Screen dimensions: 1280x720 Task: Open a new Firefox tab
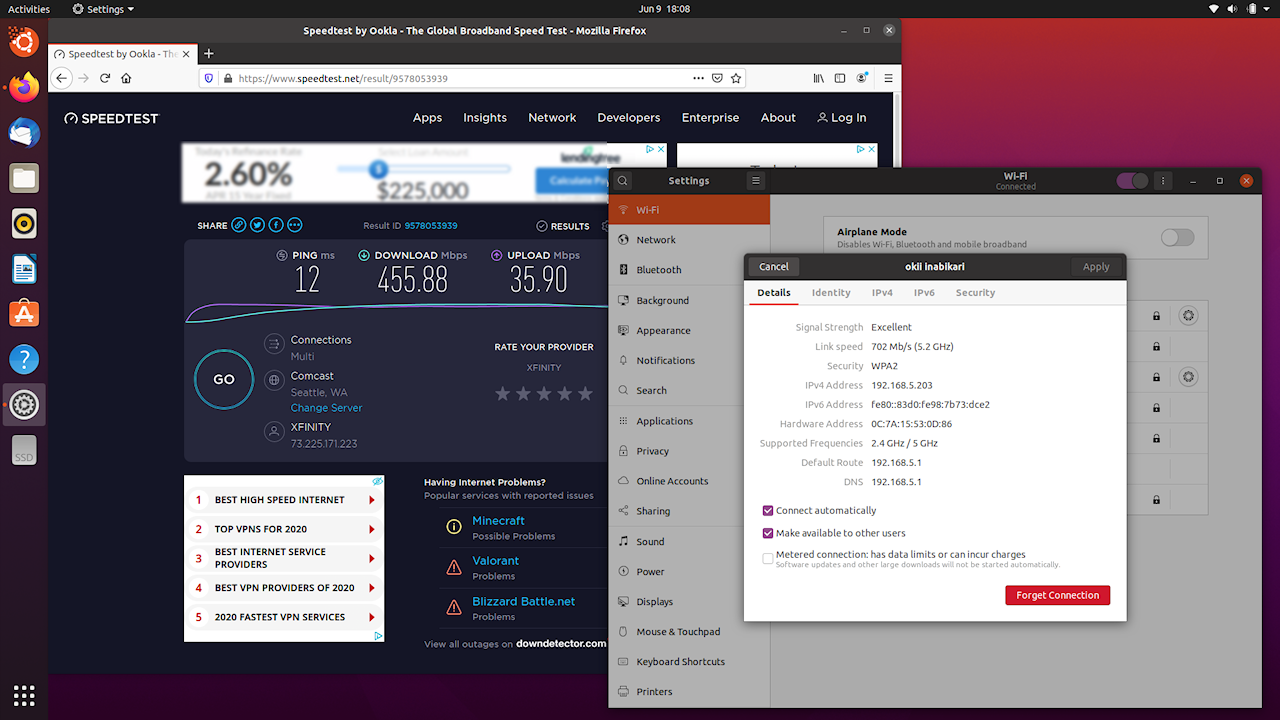(x=209, y=54)
